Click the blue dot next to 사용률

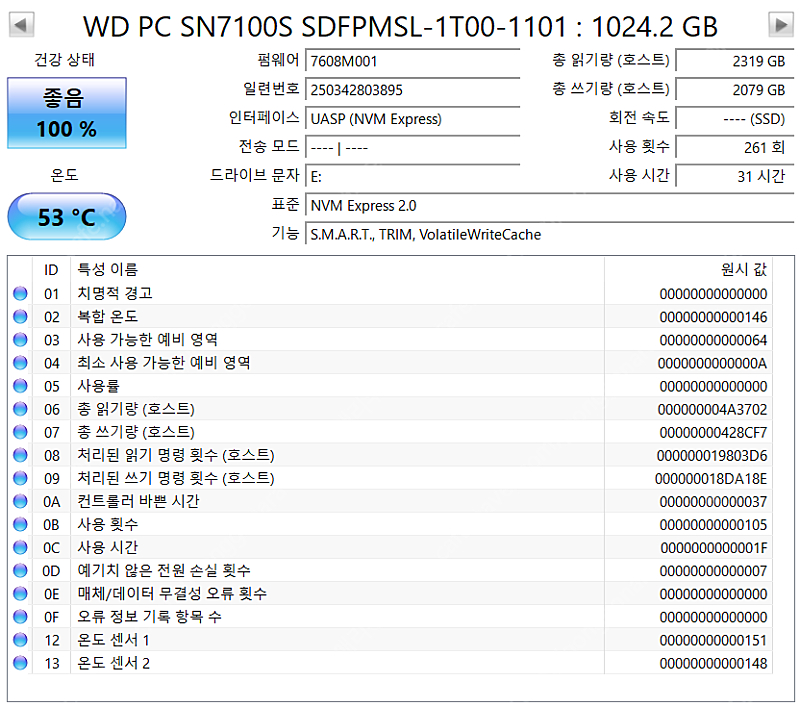pyautogui.click(x=22, y=388)
